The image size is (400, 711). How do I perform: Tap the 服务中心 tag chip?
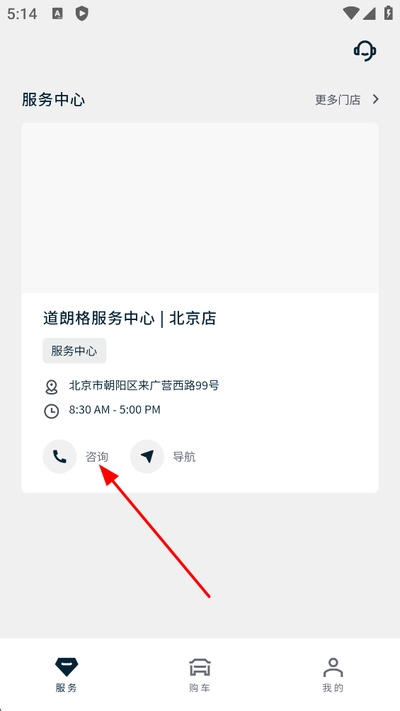[74, 351]
